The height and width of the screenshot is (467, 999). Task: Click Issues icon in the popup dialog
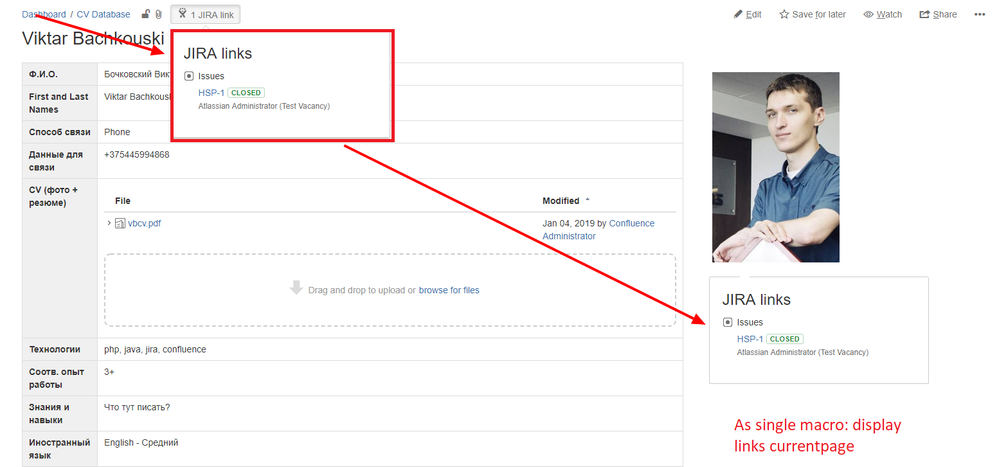tap(189, 76)
